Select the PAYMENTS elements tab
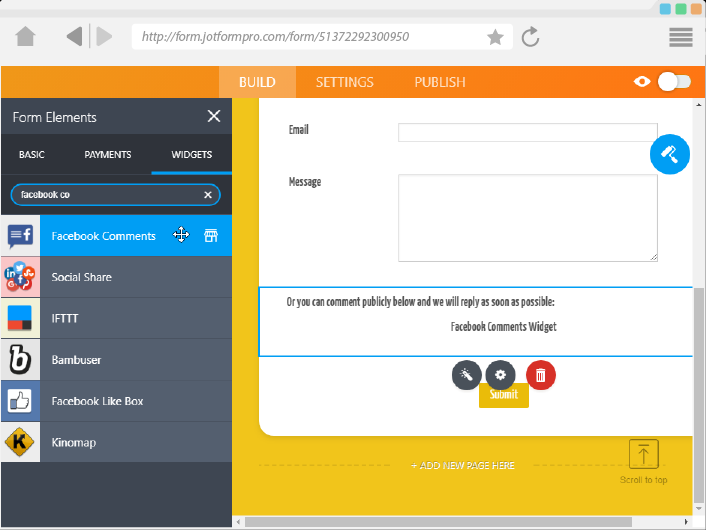706x530 pixels. coord(108,155)
